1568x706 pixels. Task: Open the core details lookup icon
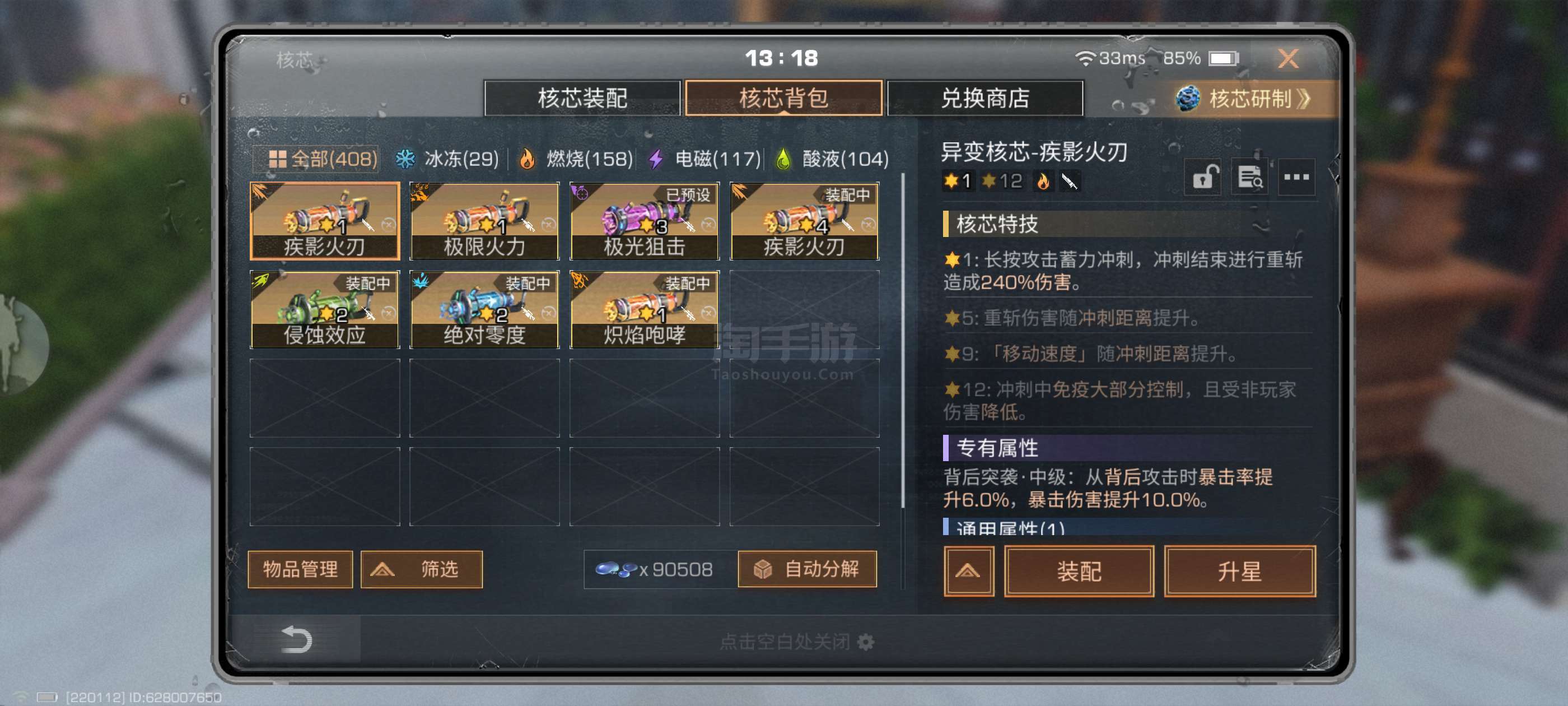(x=1250, y=178)
